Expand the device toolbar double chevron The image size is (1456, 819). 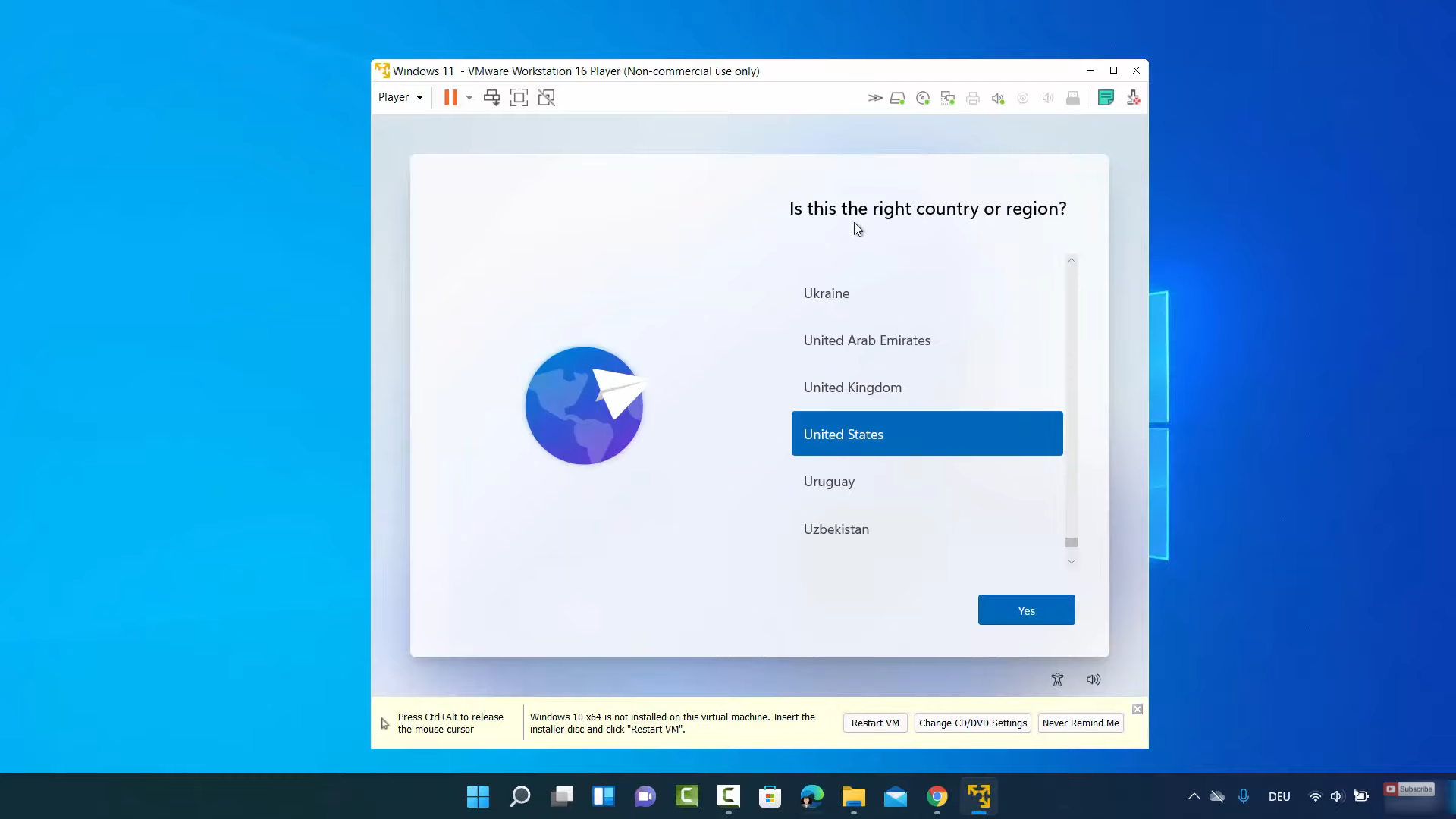[874, 98]
